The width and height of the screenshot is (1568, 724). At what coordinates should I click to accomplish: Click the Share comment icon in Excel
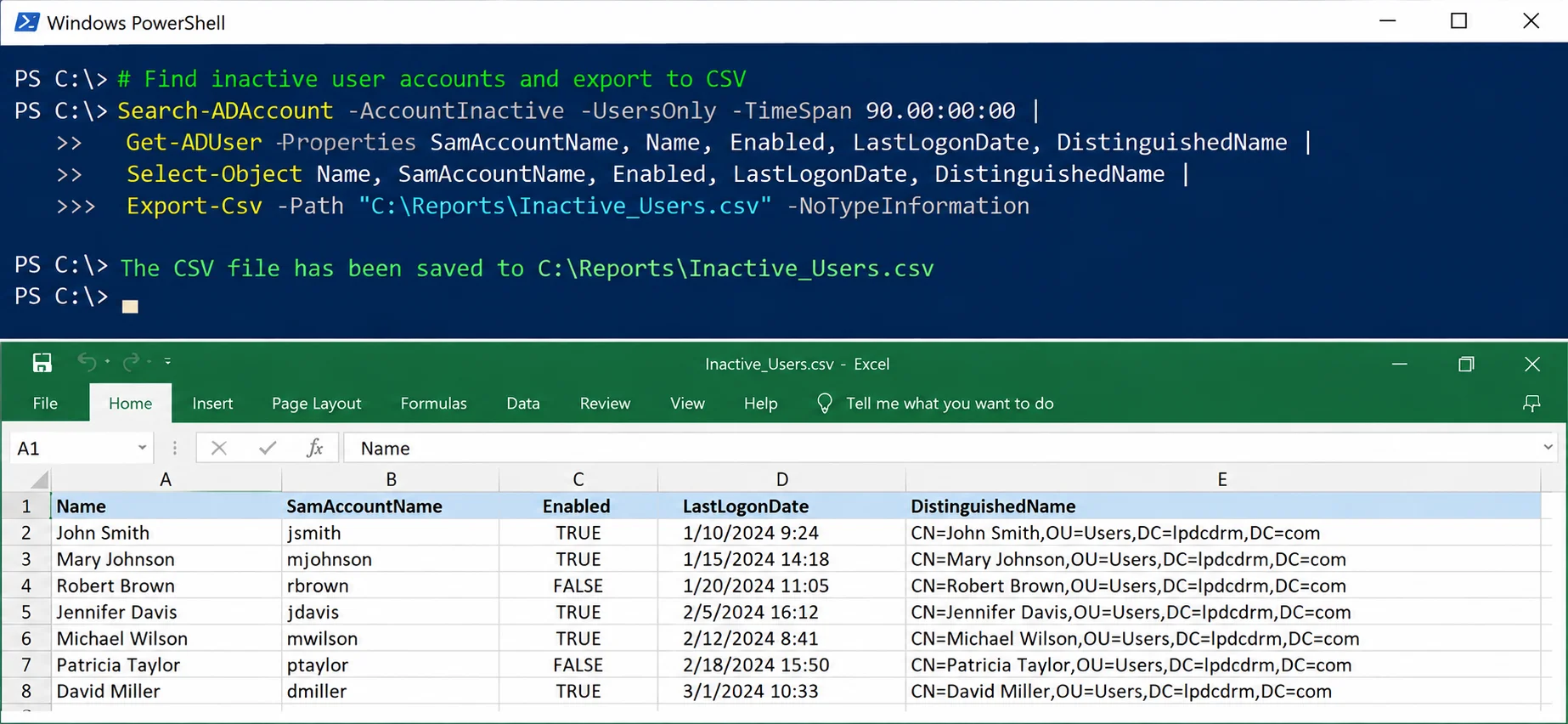1531,404
